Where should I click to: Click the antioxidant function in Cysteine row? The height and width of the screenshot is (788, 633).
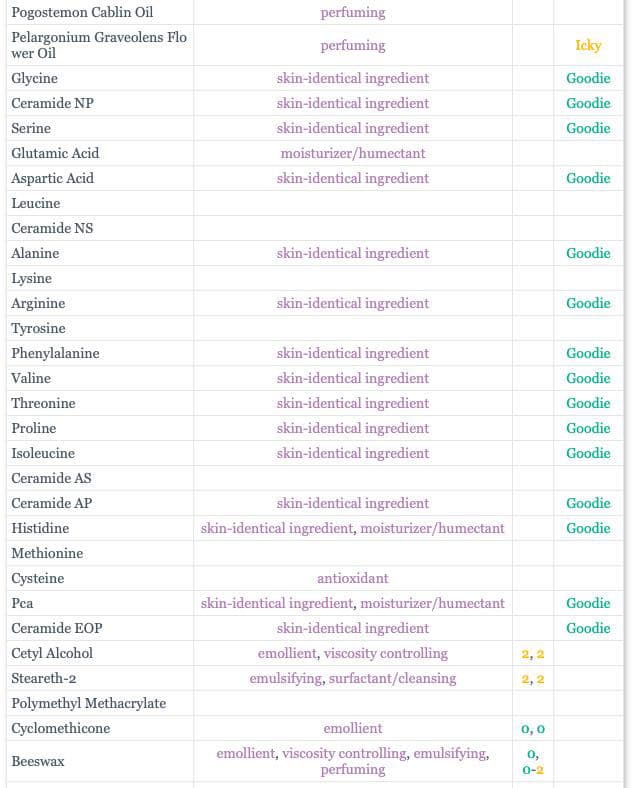[353, 578]
